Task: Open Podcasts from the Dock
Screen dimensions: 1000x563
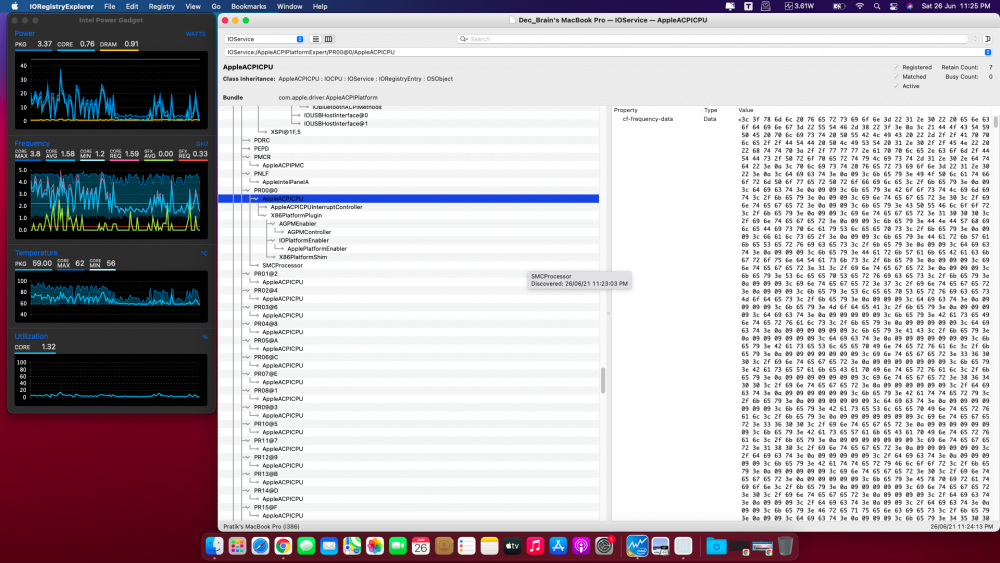Action: [x=582, y=546]
